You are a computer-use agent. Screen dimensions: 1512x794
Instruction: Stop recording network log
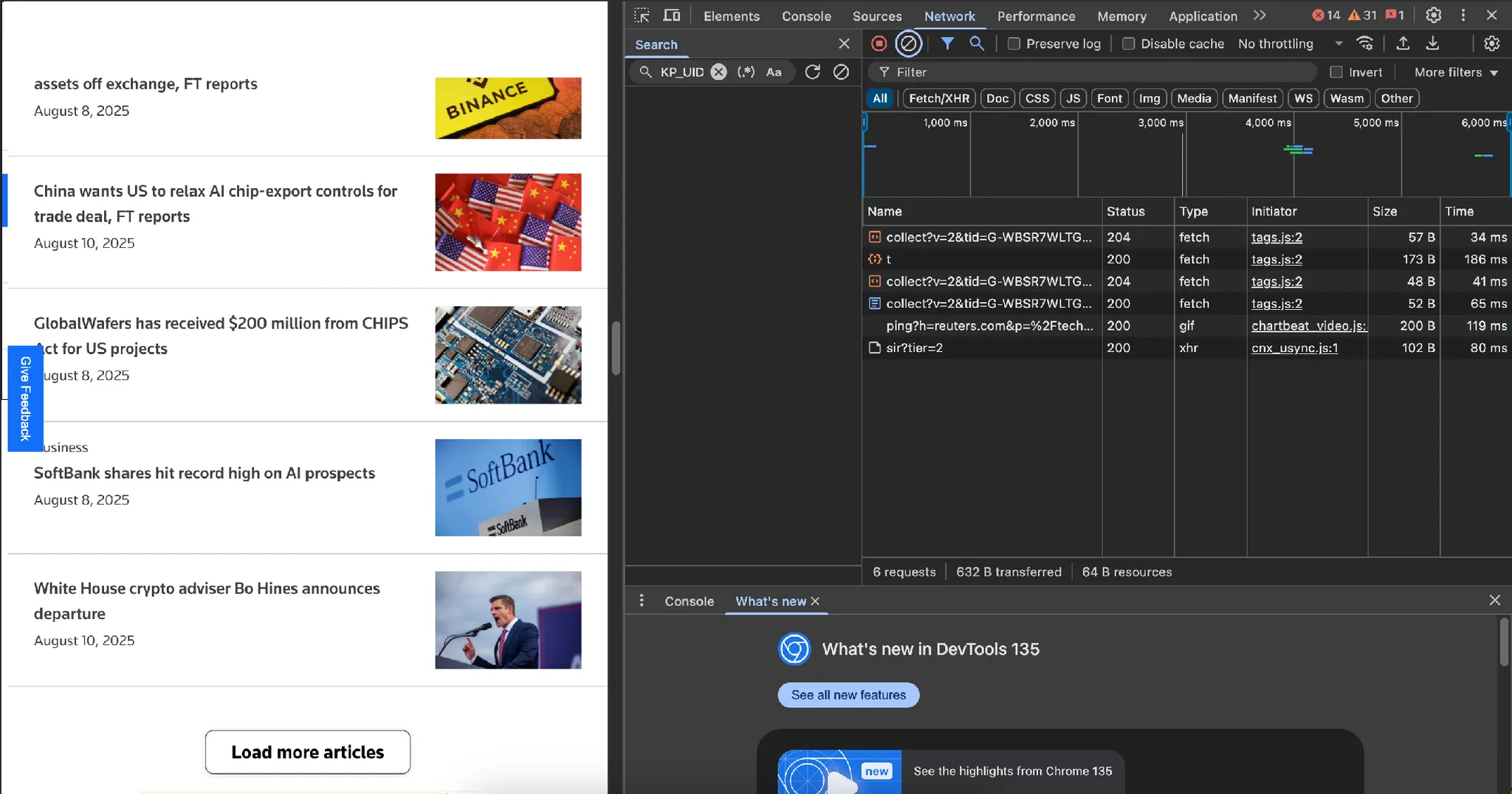(x=879, y=44)
